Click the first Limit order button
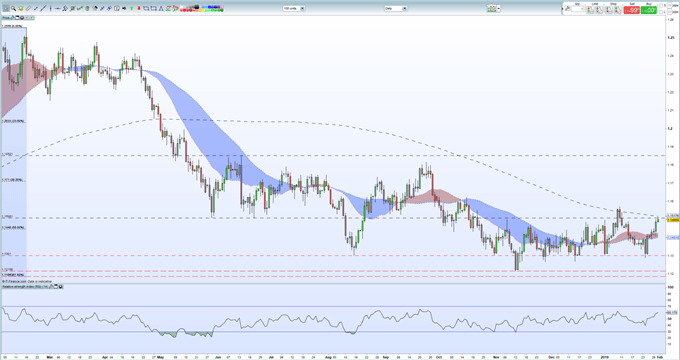This screenshot has width=680, height=360. pos(590,10)
